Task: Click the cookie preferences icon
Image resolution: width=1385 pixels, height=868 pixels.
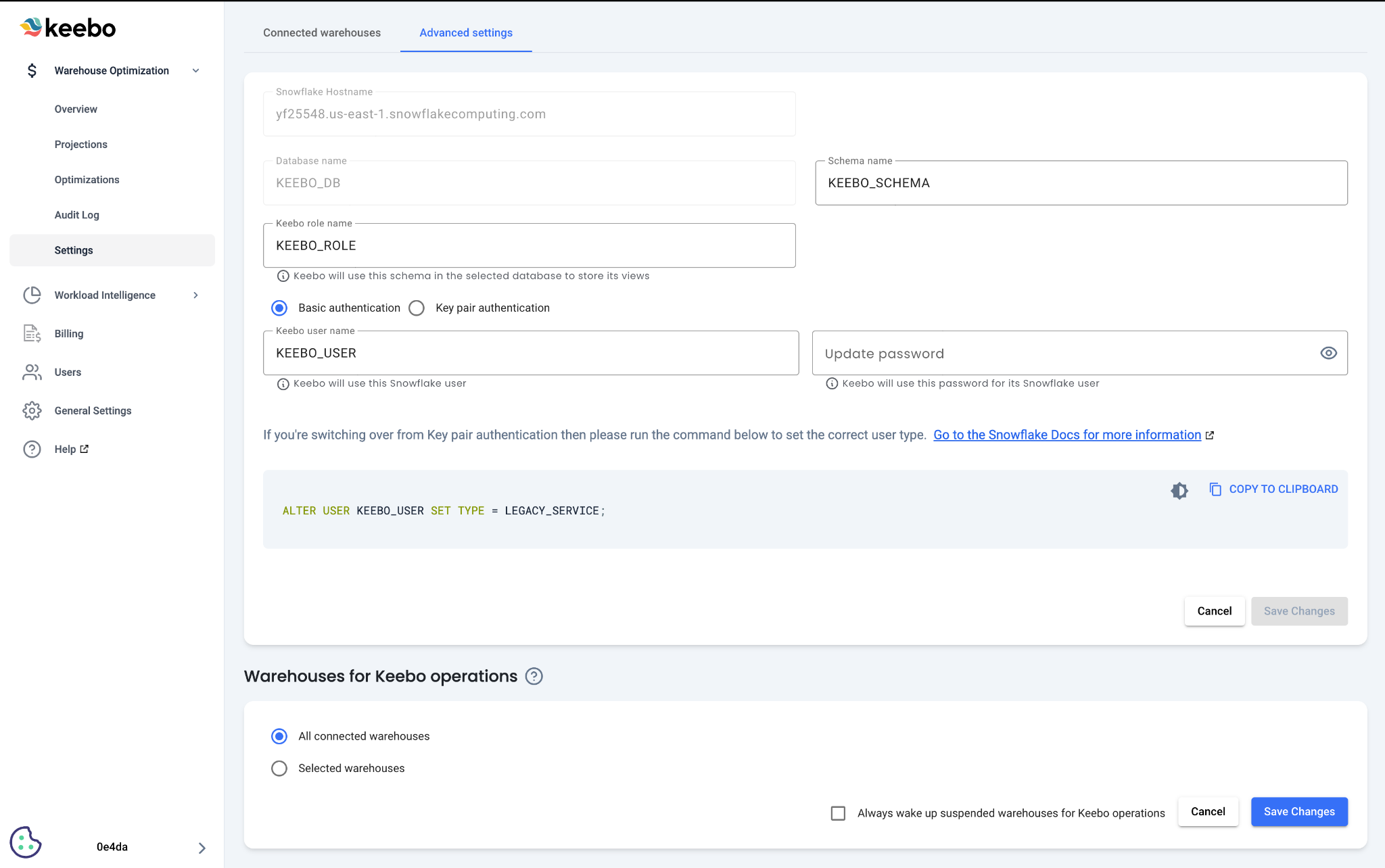Action: 26,842
